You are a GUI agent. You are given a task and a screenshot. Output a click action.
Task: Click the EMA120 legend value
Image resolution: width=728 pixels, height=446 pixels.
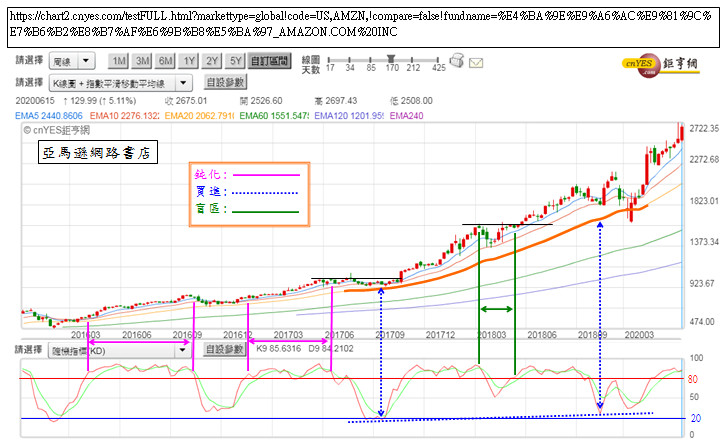coord(349,116)
